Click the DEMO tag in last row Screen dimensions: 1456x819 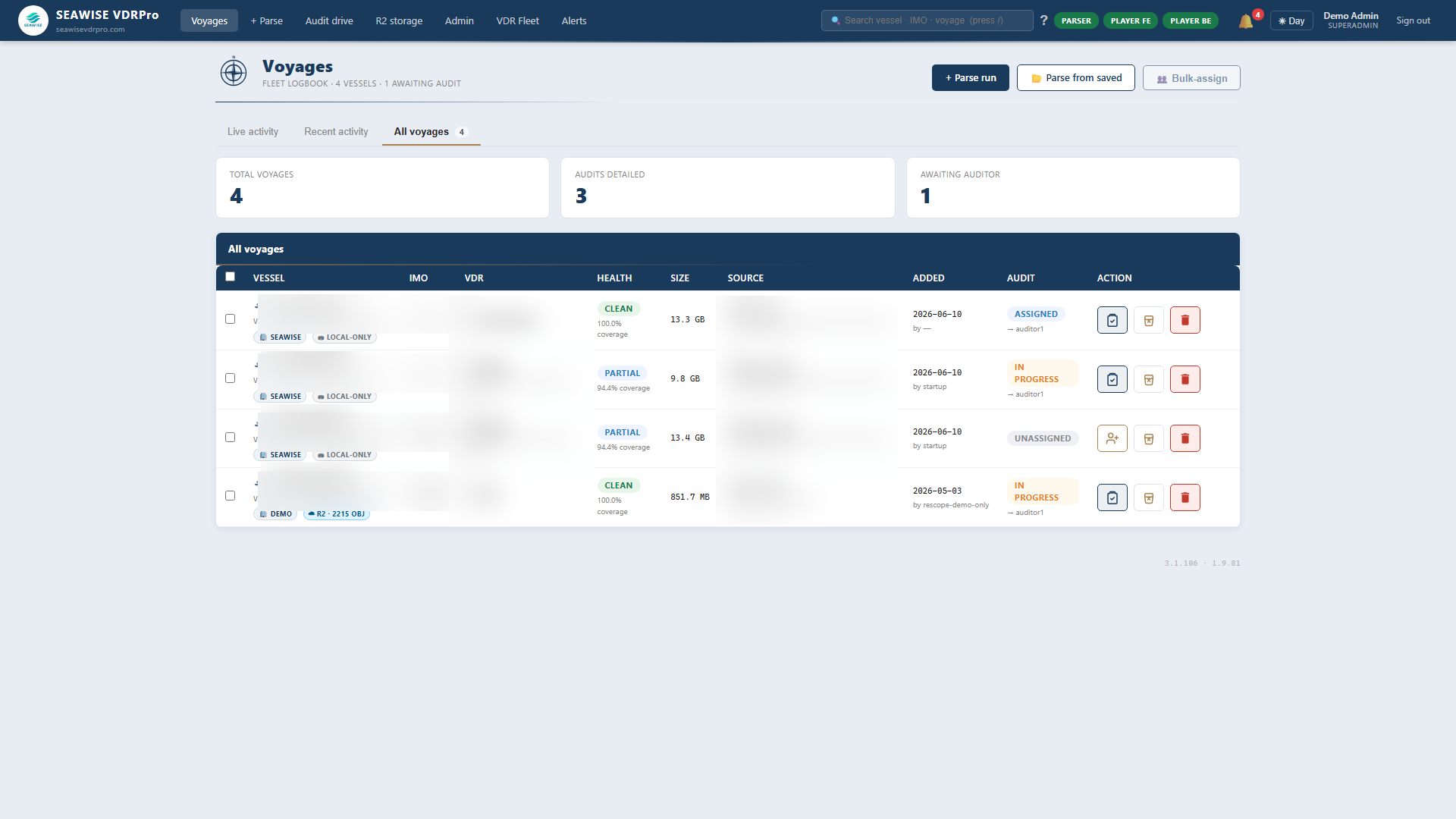click(x=276, y=514)
